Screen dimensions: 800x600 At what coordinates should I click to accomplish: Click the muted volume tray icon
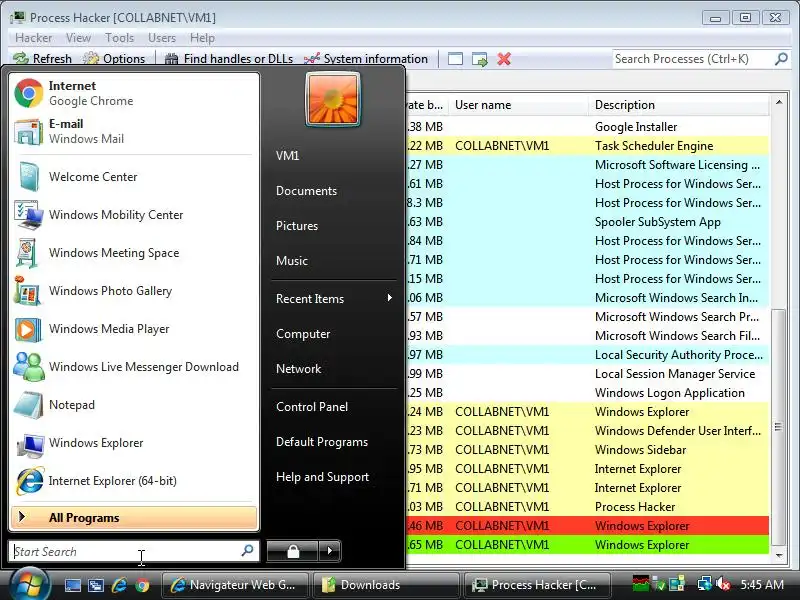point(723,584)
